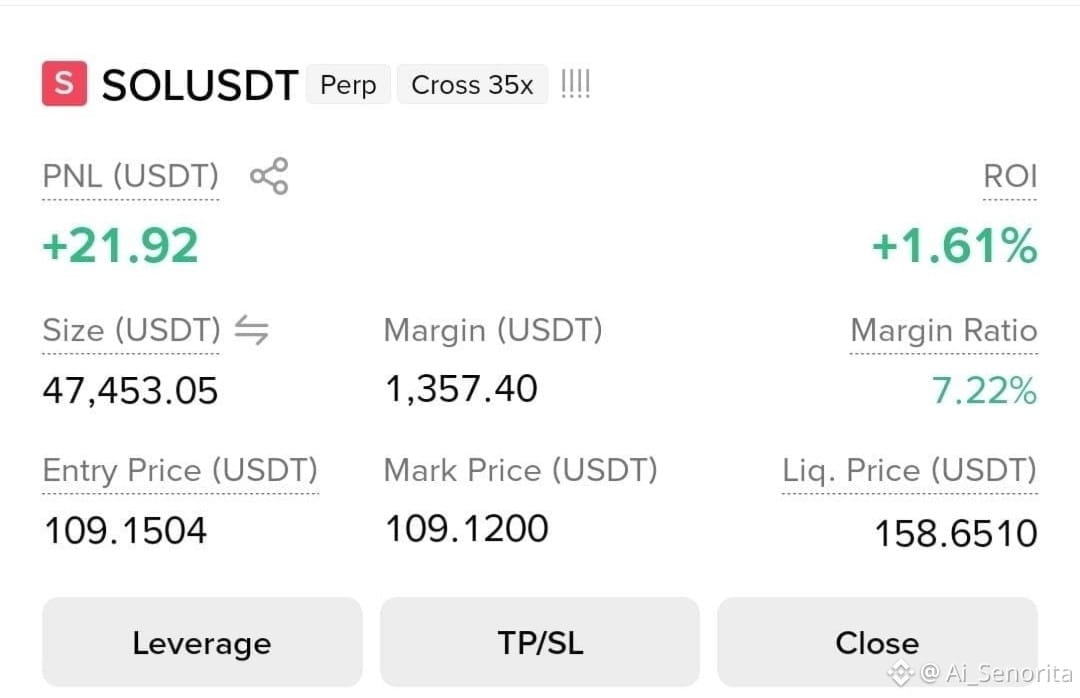1080x698 pixels.
Task: Show the Liq. Price (USDT) label info
Action: (x=909, y=471)
